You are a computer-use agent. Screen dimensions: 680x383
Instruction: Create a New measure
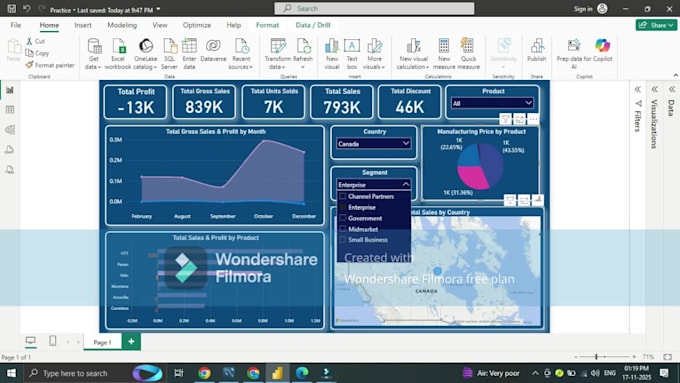pyautogui.click(x=444, y=54)
